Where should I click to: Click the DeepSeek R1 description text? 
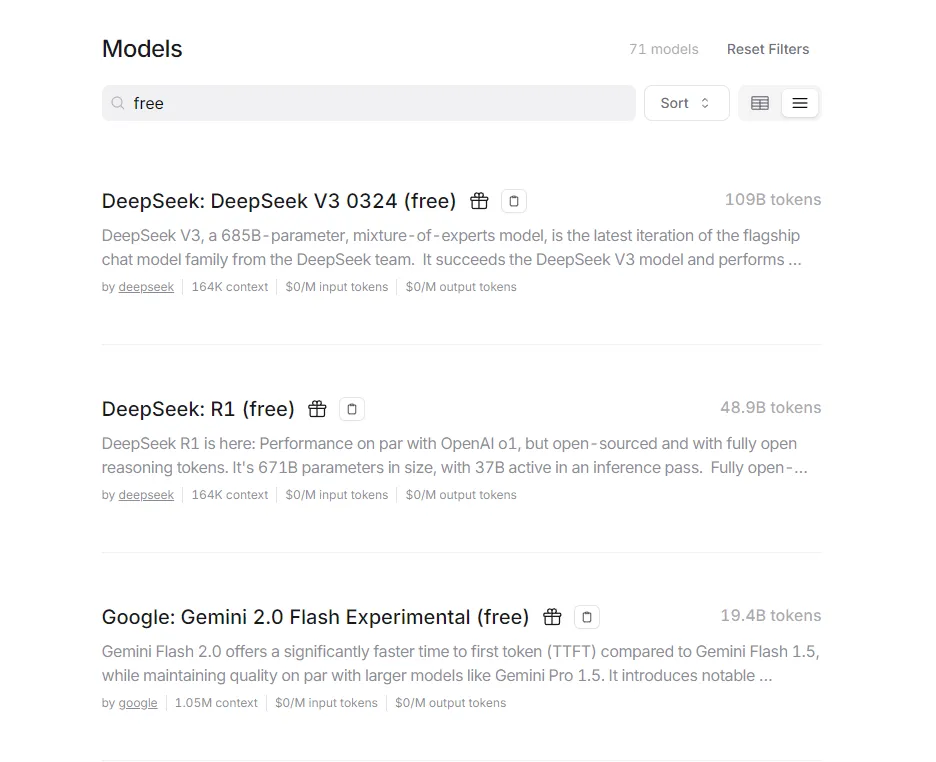450,455
